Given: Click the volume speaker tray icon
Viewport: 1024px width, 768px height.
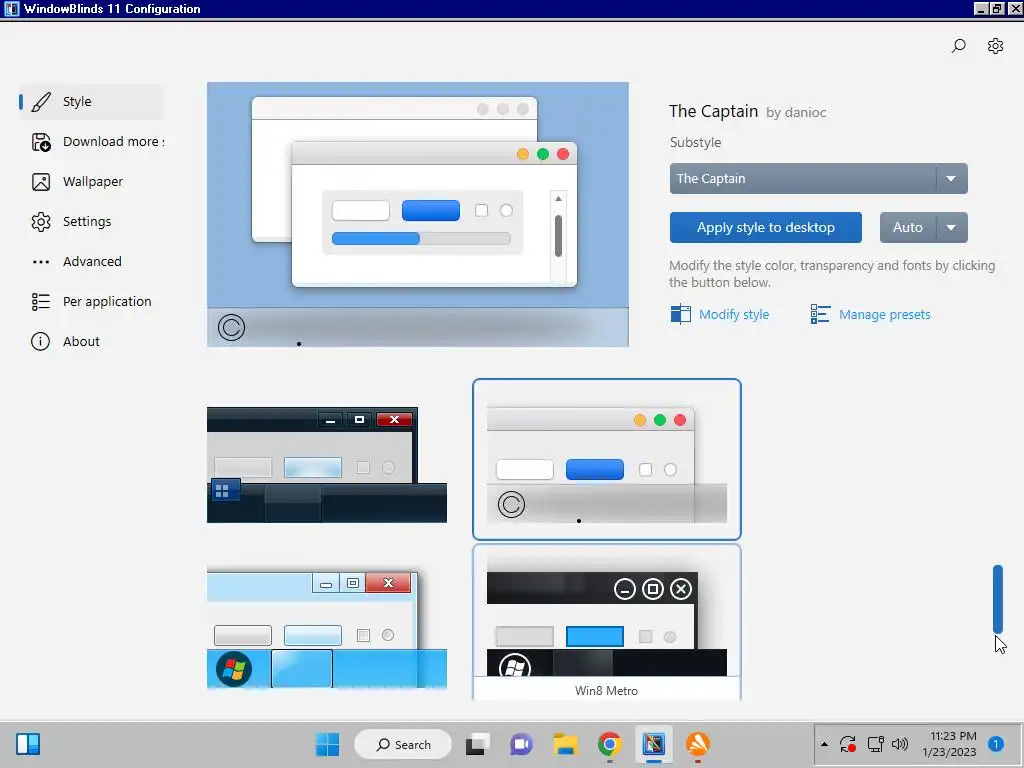Looking at the screenshot, I should click(x=900, y=744).
